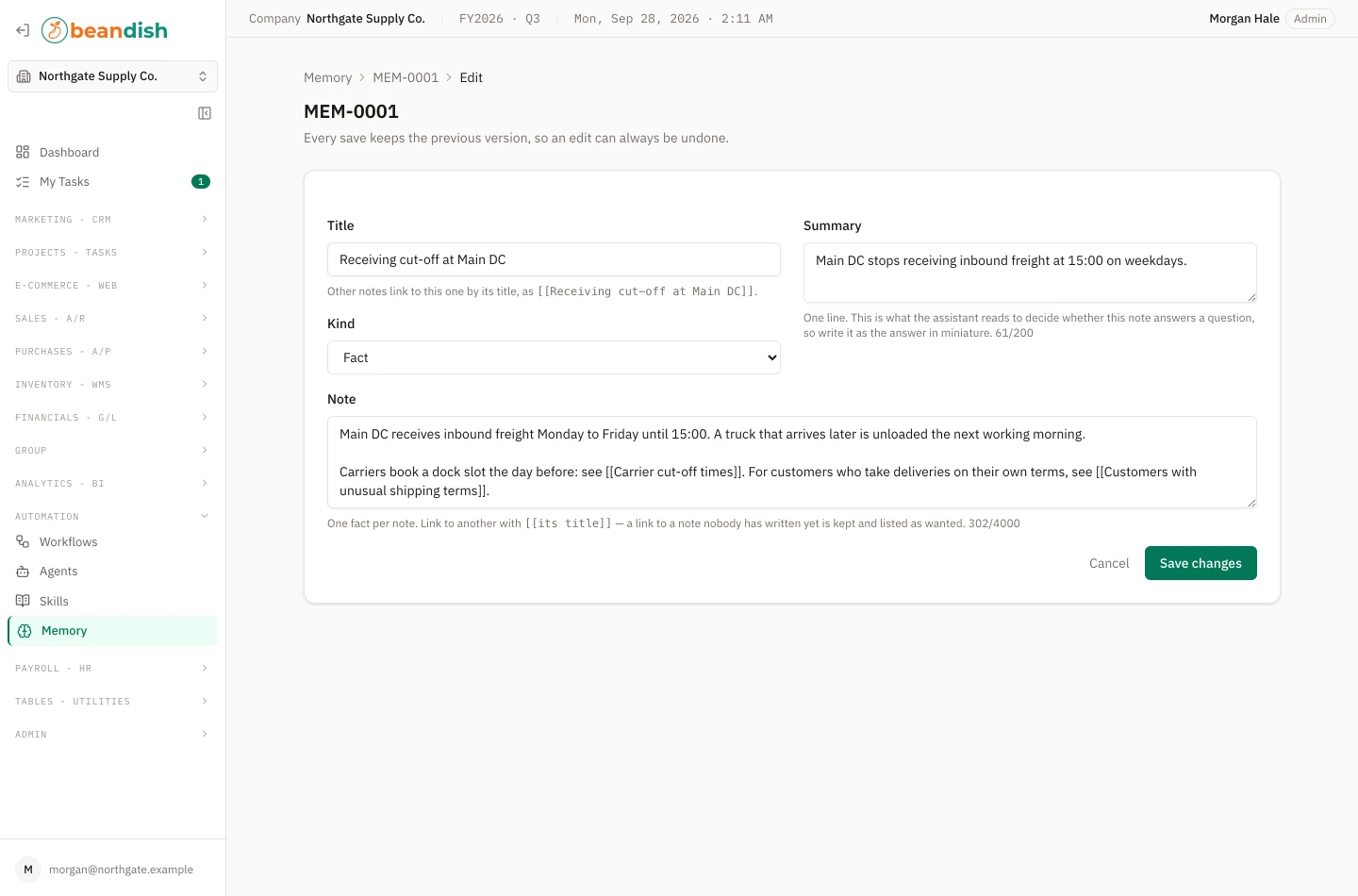The height and width of the screenshot is (896, 1358).
Task: Expand the Marketing - CRM section
Action: point(112,219)
